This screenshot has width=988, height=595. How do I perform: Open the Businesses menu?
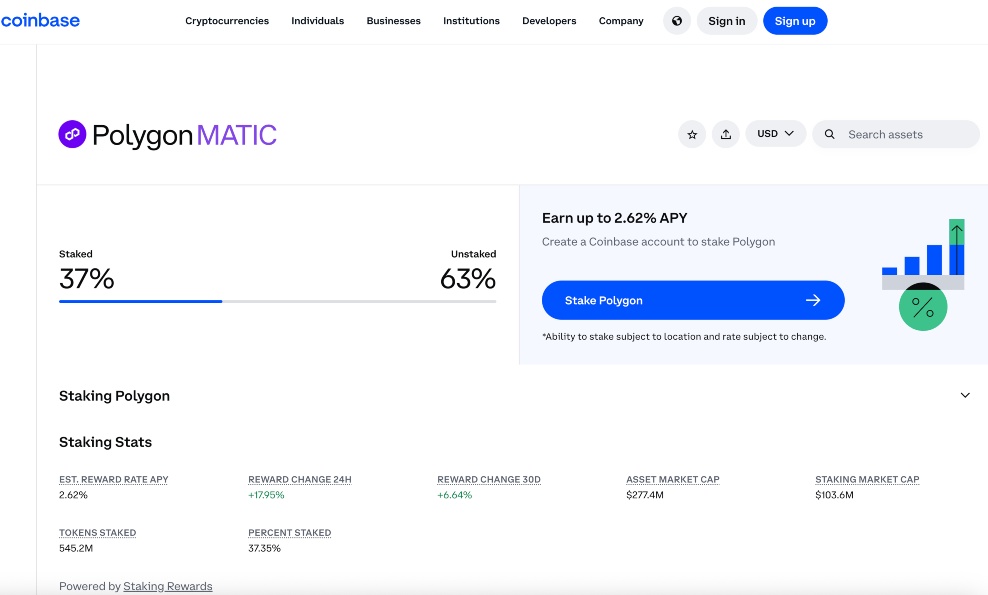(393, 21)
